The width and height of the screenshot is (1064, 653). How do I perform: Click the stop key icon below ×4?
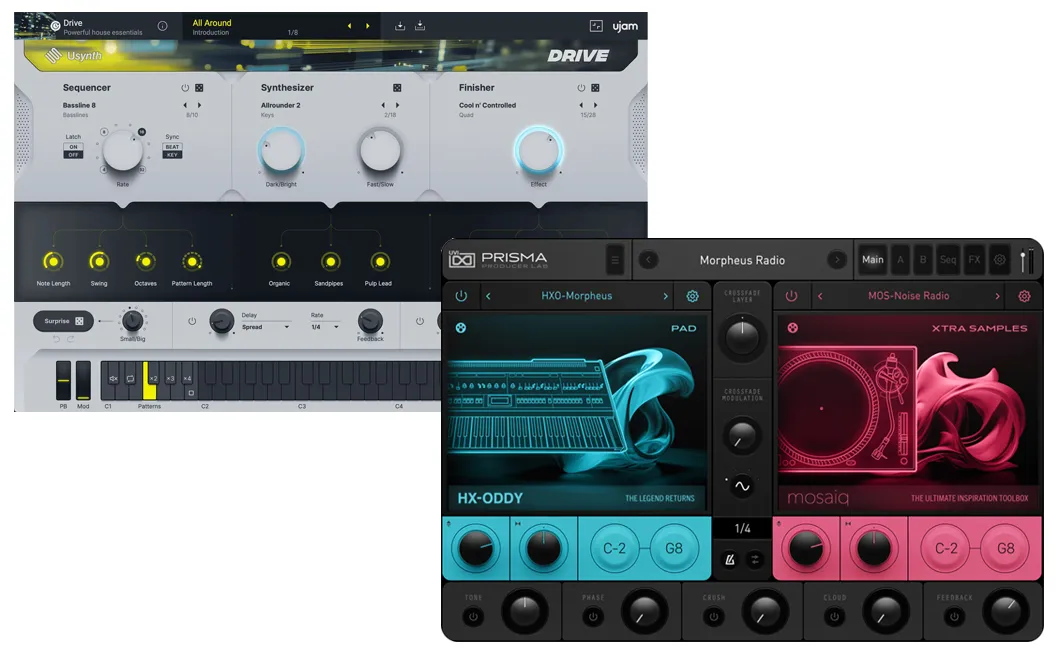tap(191, 393)
